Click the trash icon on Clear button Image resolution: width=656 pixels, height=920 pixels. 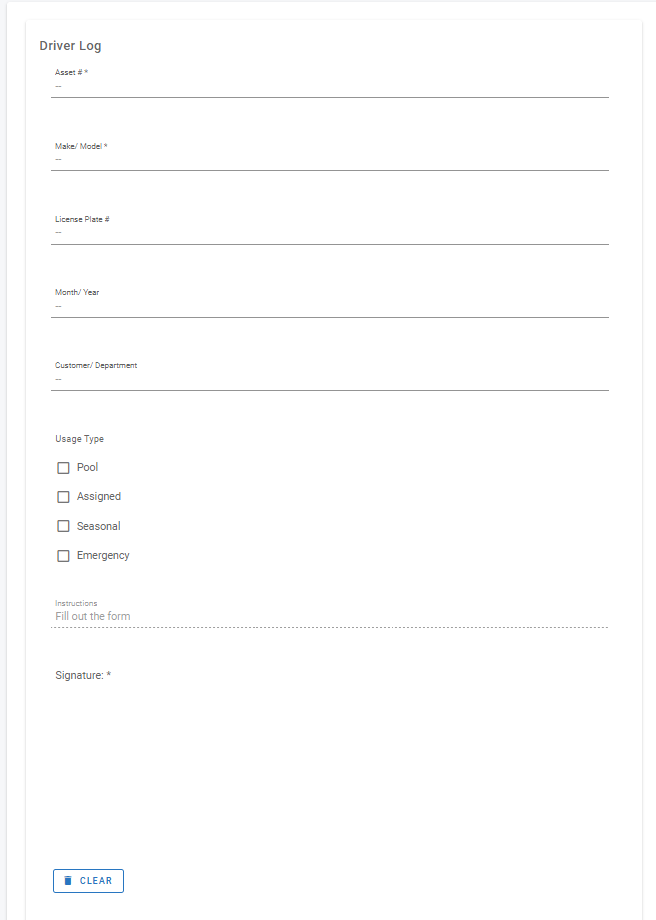tap(68, 881)
